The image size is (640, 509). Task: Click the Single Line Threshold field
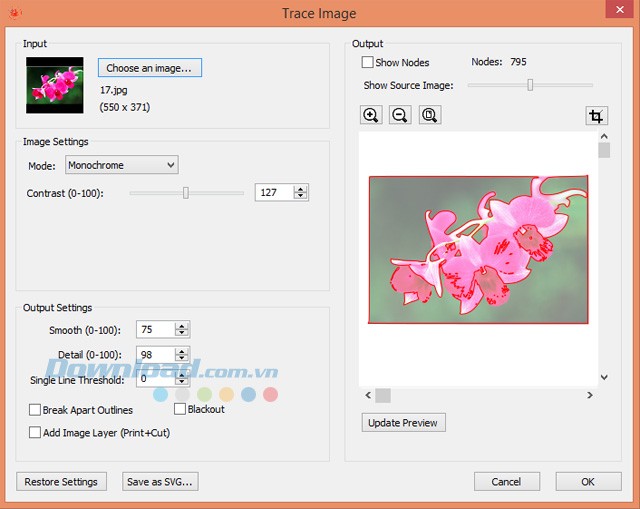pos(156,379)
